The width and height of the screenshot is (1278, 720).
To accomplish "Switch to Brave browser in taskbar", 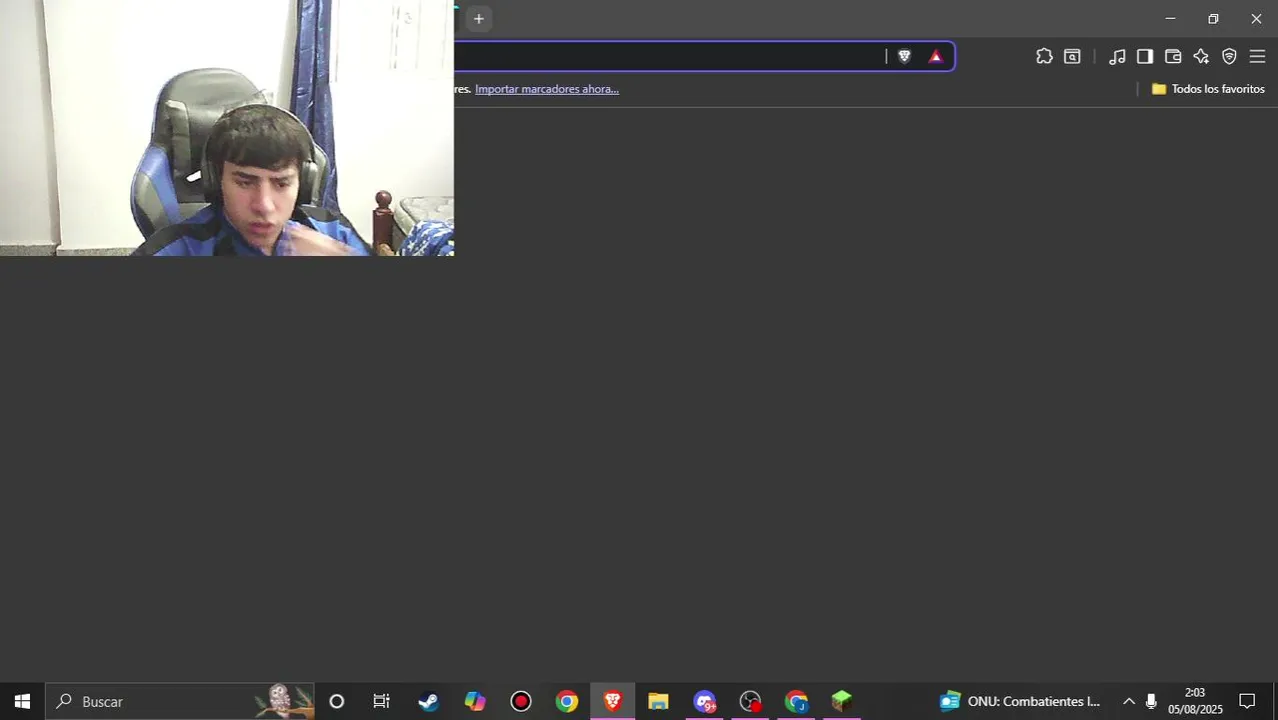I will pos(612,701).
